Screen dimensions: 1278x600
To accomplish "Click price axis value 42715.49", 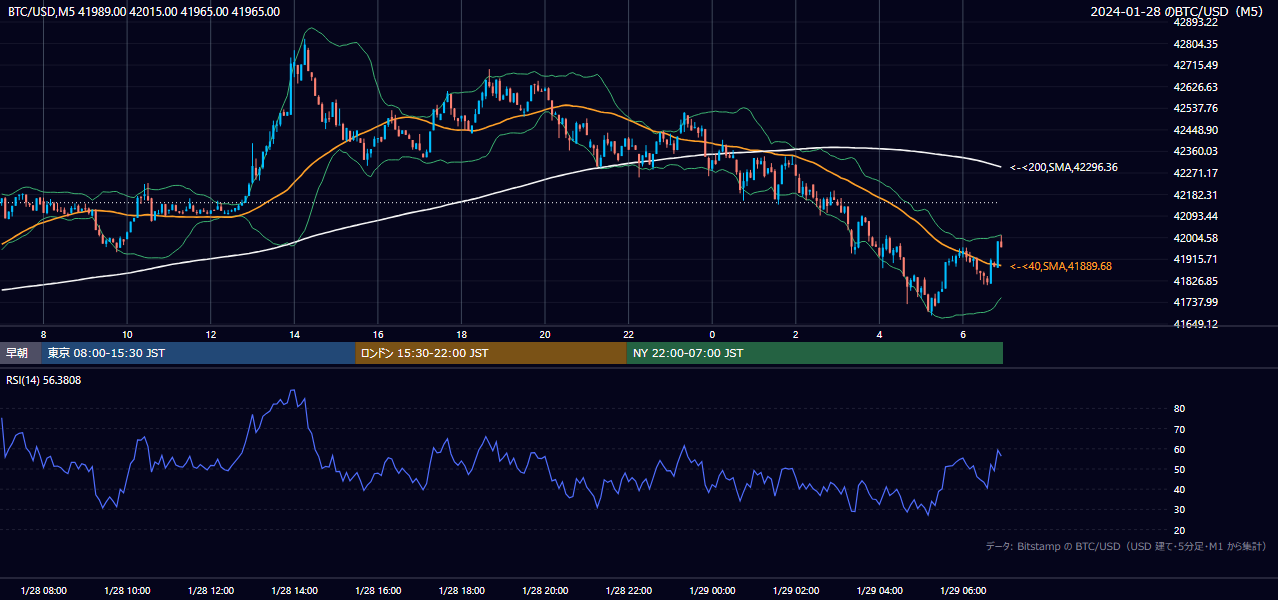I will tap(1197, 65).
